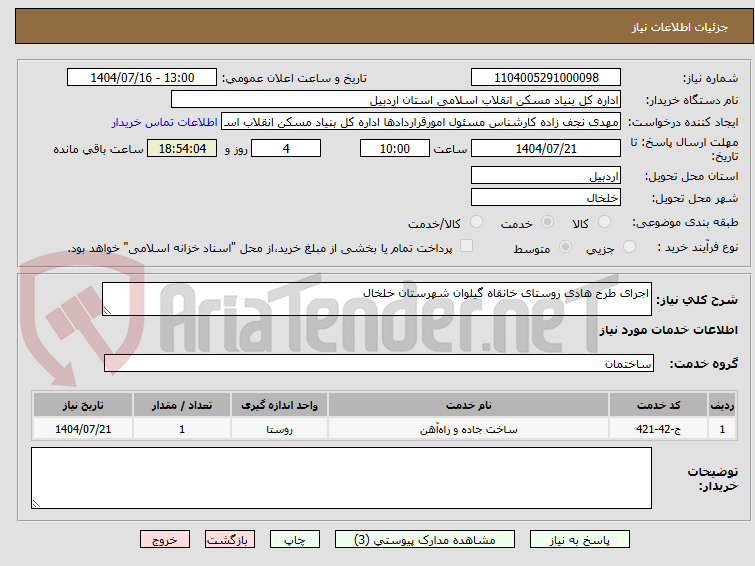Click the remaining time field 18:54:04

tap(182, 148)
